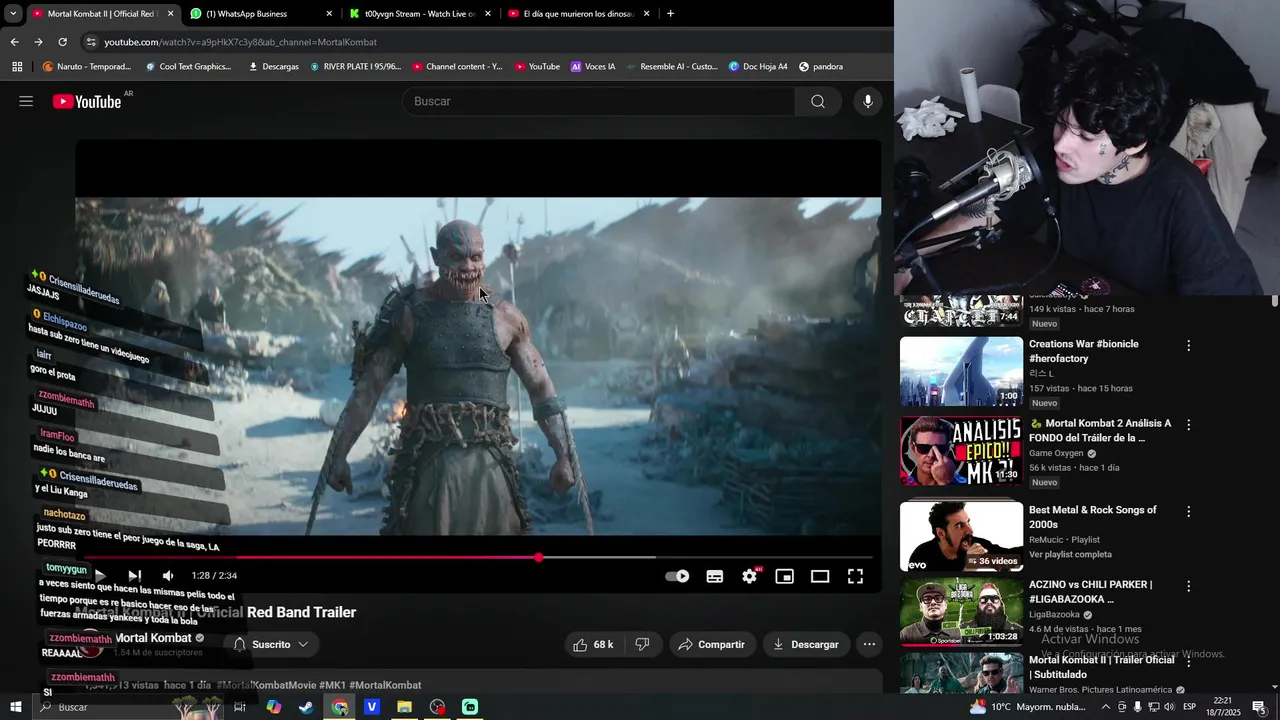Open the YouTube hamburger guide menu
This screenshot has height=720, width=1280.
[x=26, y=101]
